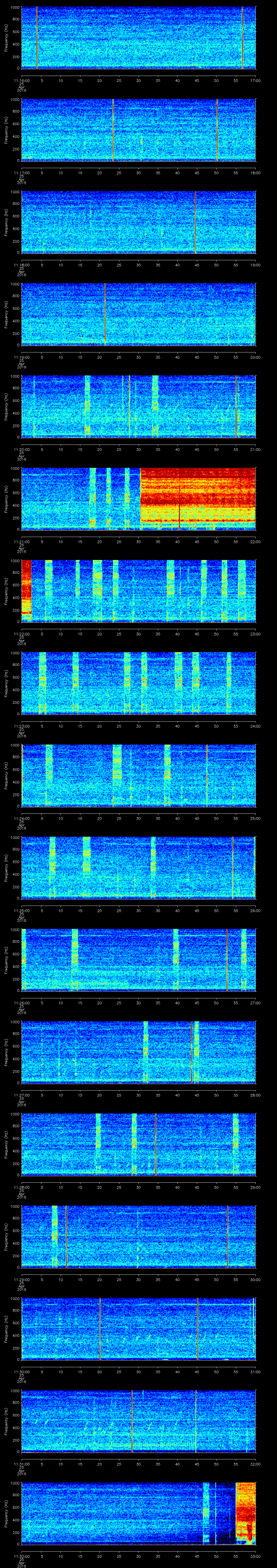Click the Frequency (Hz) axis label of the 11:16:00 spectrogram
The height and width of the screenshot is (1568, 277).
[7, 38]
